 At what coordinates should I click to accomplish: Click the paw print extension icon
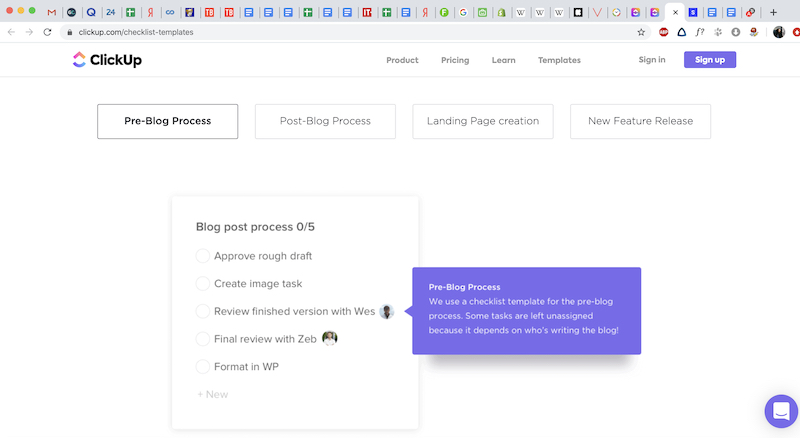(718, 32)
